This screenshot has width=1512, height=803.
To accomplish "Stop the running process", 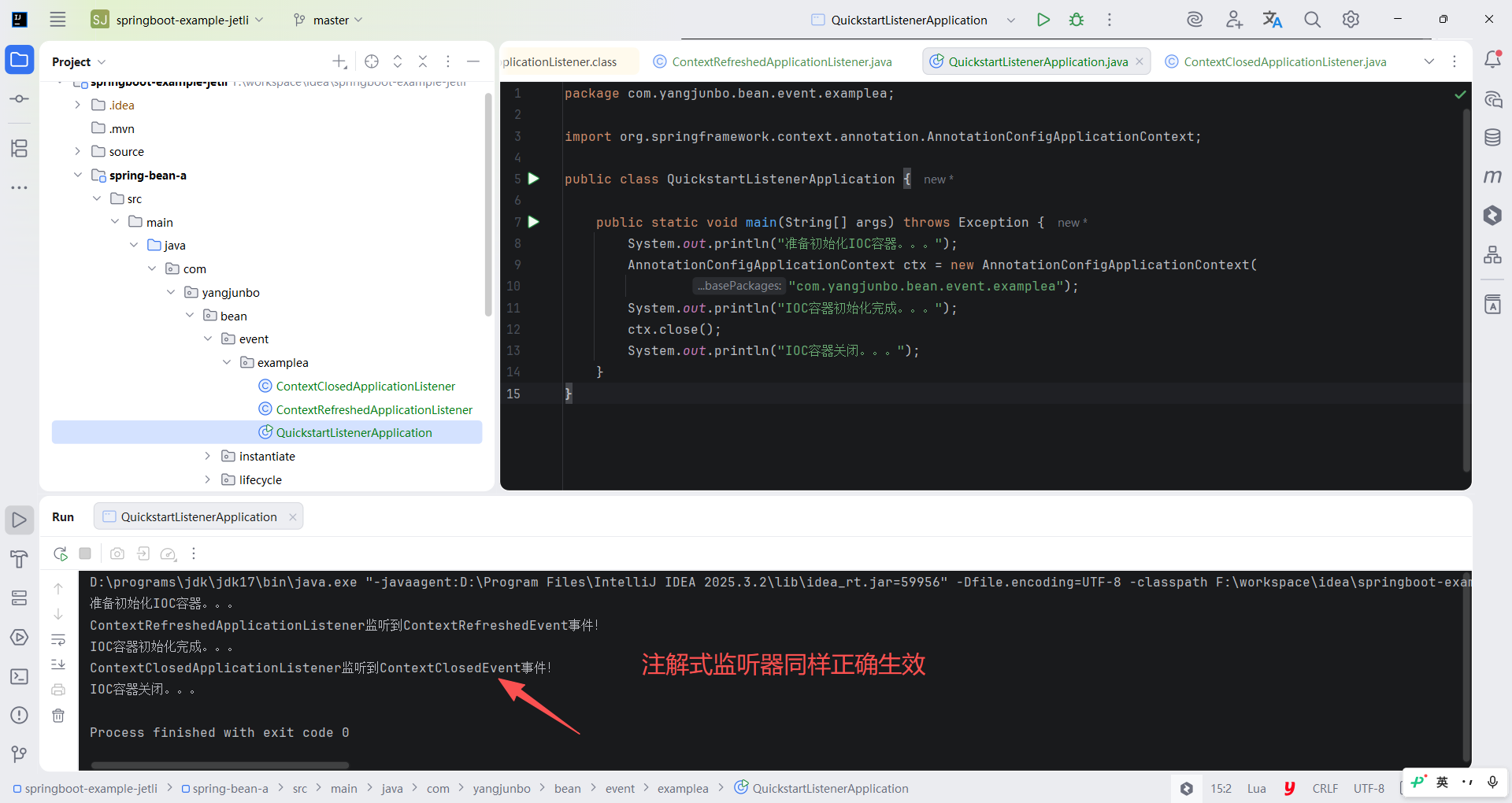I will coord(85,553).
